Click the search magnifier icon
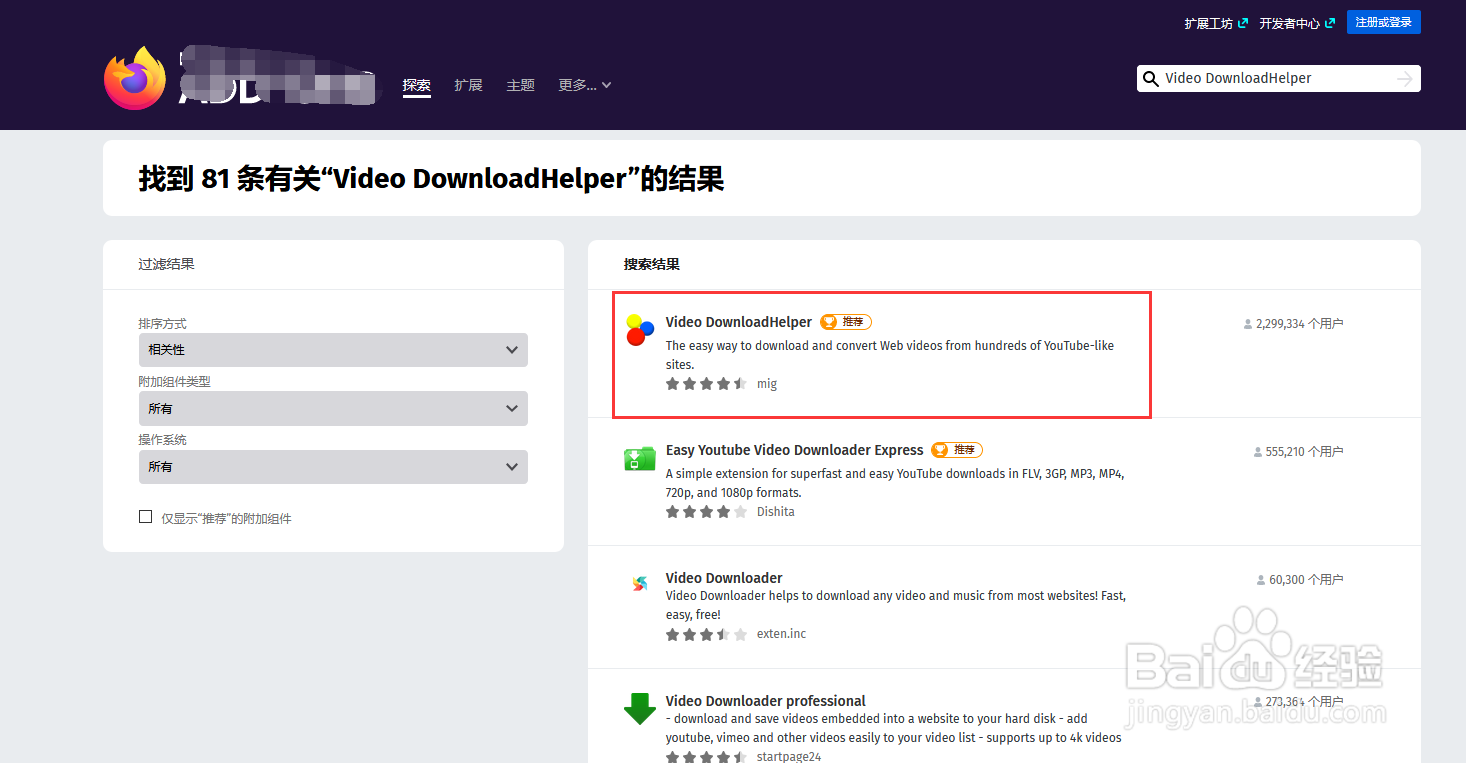Image resolution: width=1466 pixels, height=763 pixels. click(x=1151, y=79)
